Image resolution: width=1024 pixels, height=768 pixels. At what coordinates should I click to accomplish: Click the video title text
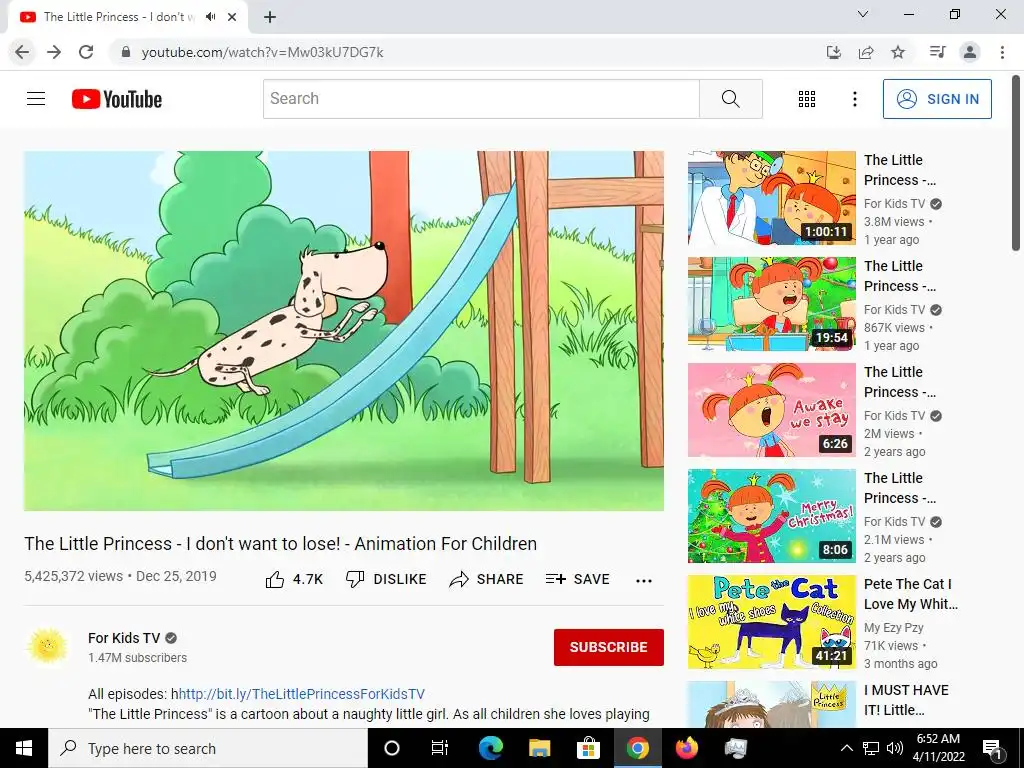click(x=281, y=544)
